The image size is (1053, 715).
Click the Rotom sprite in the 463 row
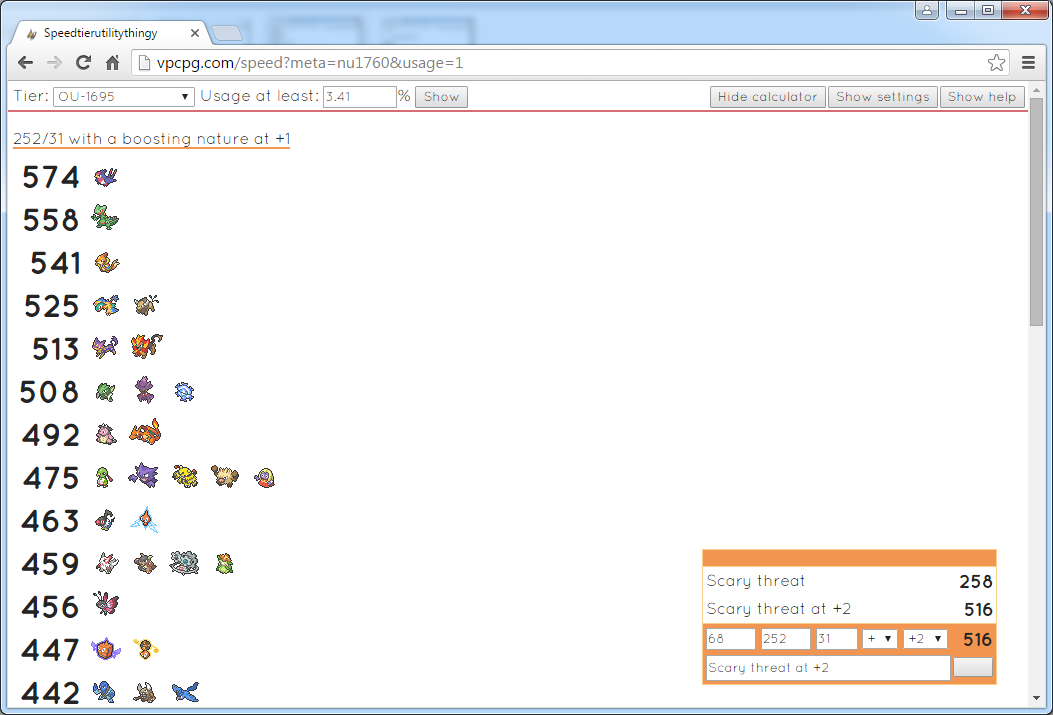(x=144, y=520)
